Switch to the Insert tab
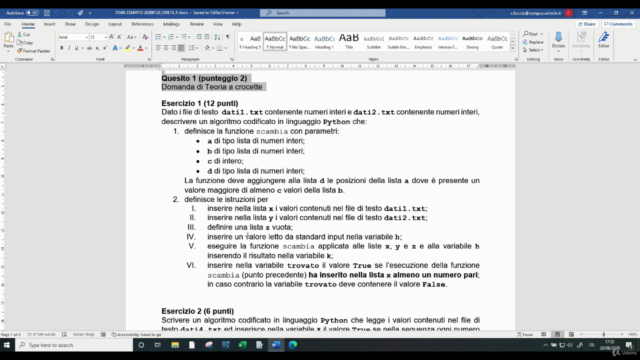Viewport: 640px width, 360px height. coord(49,24)
